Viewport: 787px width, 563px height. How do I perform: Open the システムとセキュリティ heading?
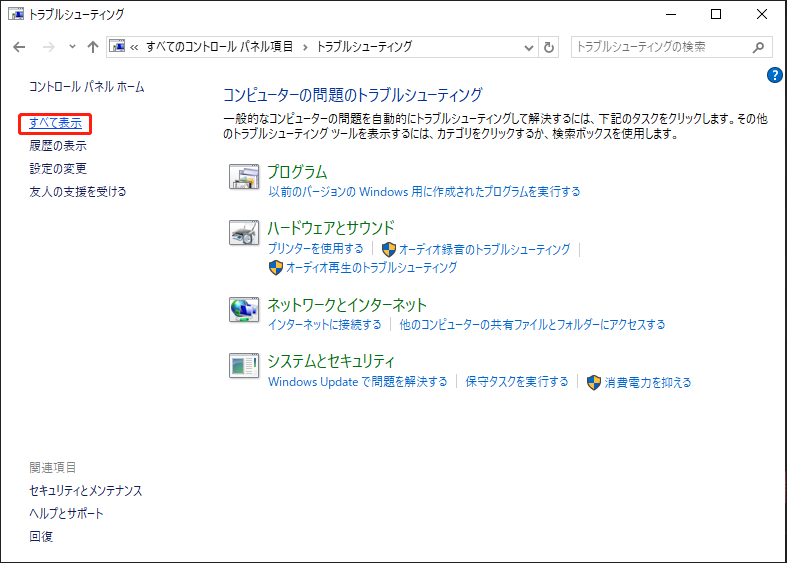(x=331, y=361)
